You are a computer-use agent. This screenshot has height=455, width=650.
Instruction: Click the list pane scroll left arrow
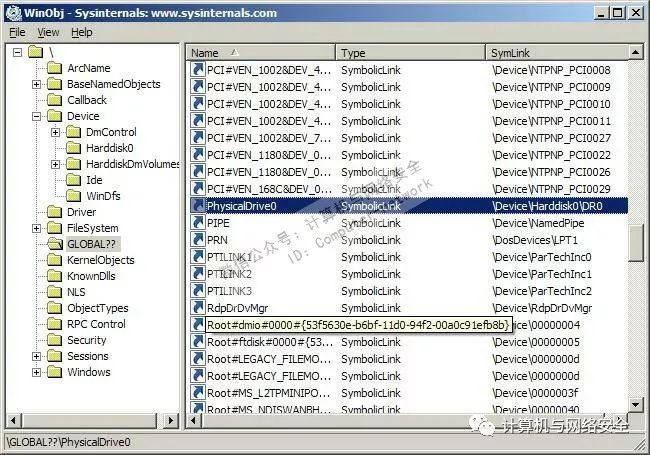194,421
